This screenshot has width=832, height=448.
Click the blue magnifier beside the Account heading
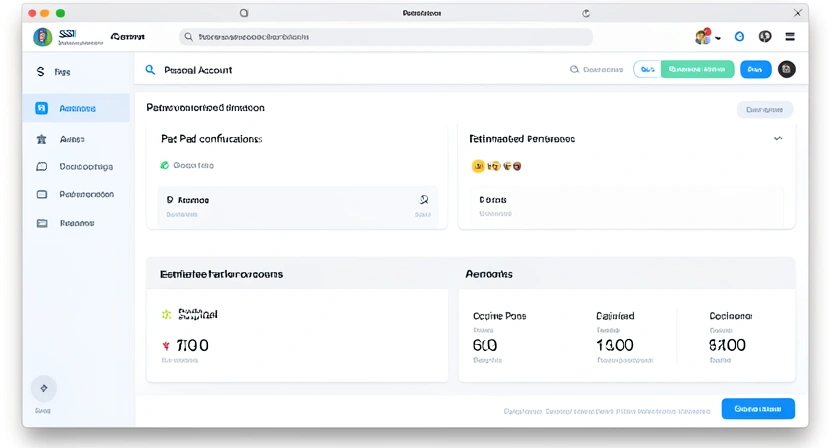point(151,70)
